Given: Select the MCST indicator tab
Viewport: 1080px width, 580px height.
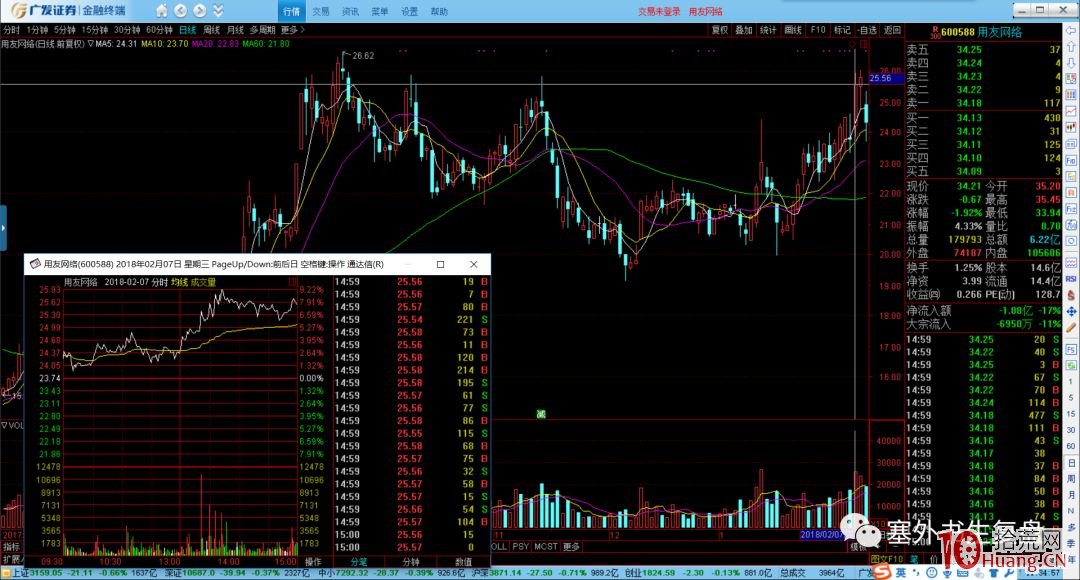Looking at the screenshot, I should 546,546.
